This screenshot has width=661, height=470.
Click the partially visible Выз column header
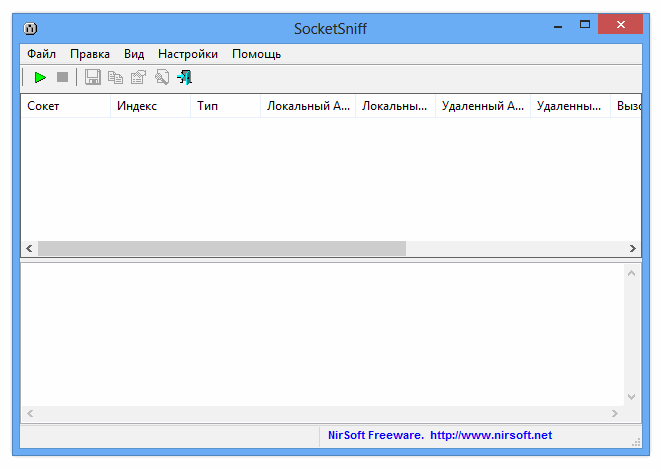626,106
